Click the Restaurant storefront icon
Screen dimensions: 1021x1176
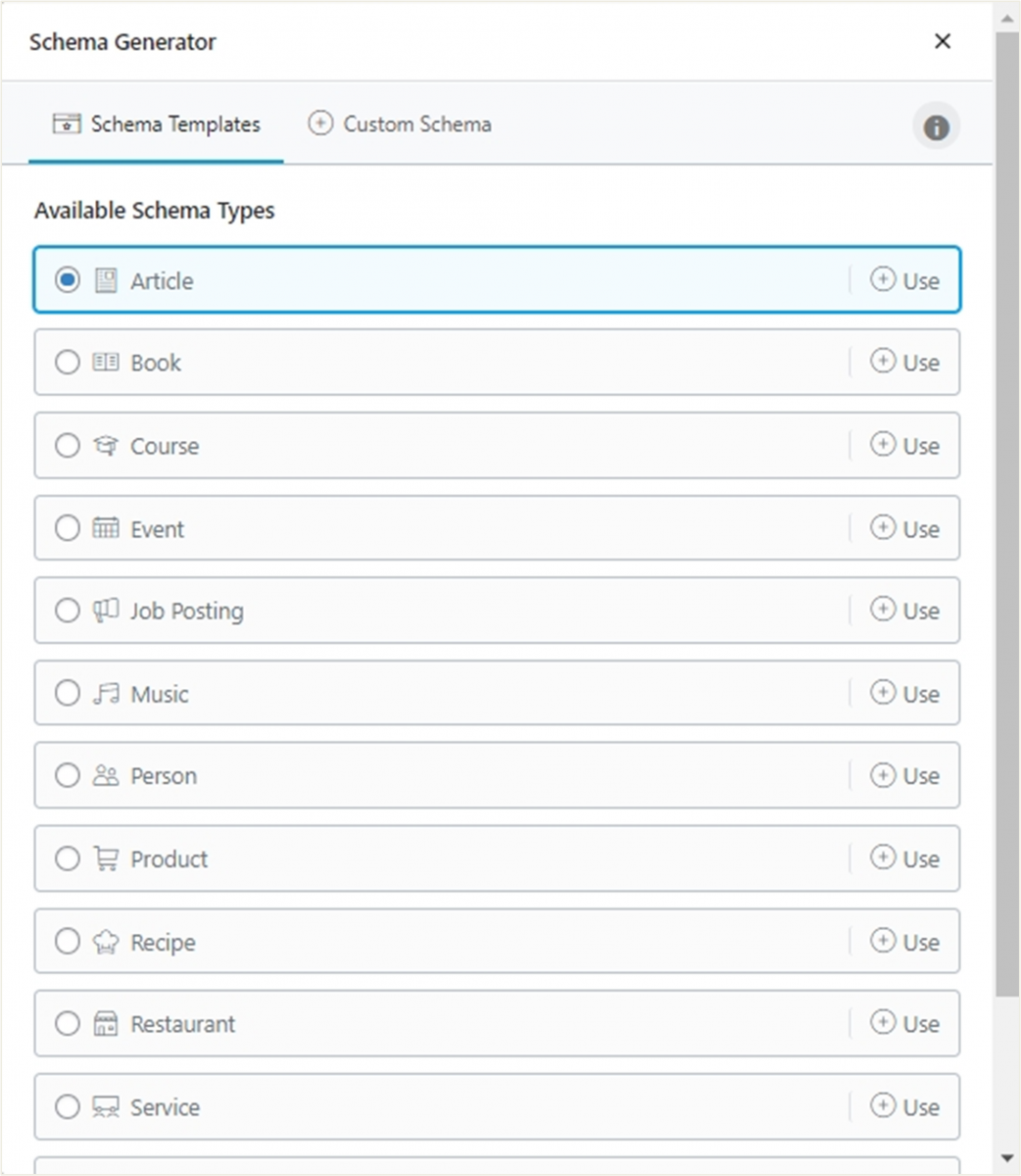[106, 1024]
